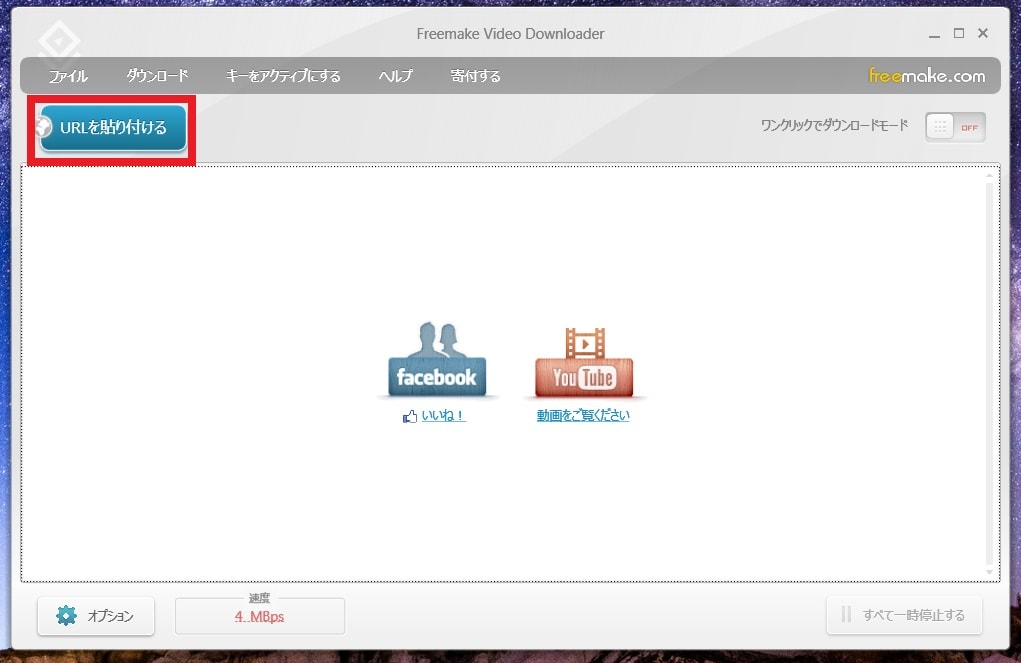Open the ダウンロード menu
The width and height of the screenshot is (1021, 663).
(x=157, y=76)
